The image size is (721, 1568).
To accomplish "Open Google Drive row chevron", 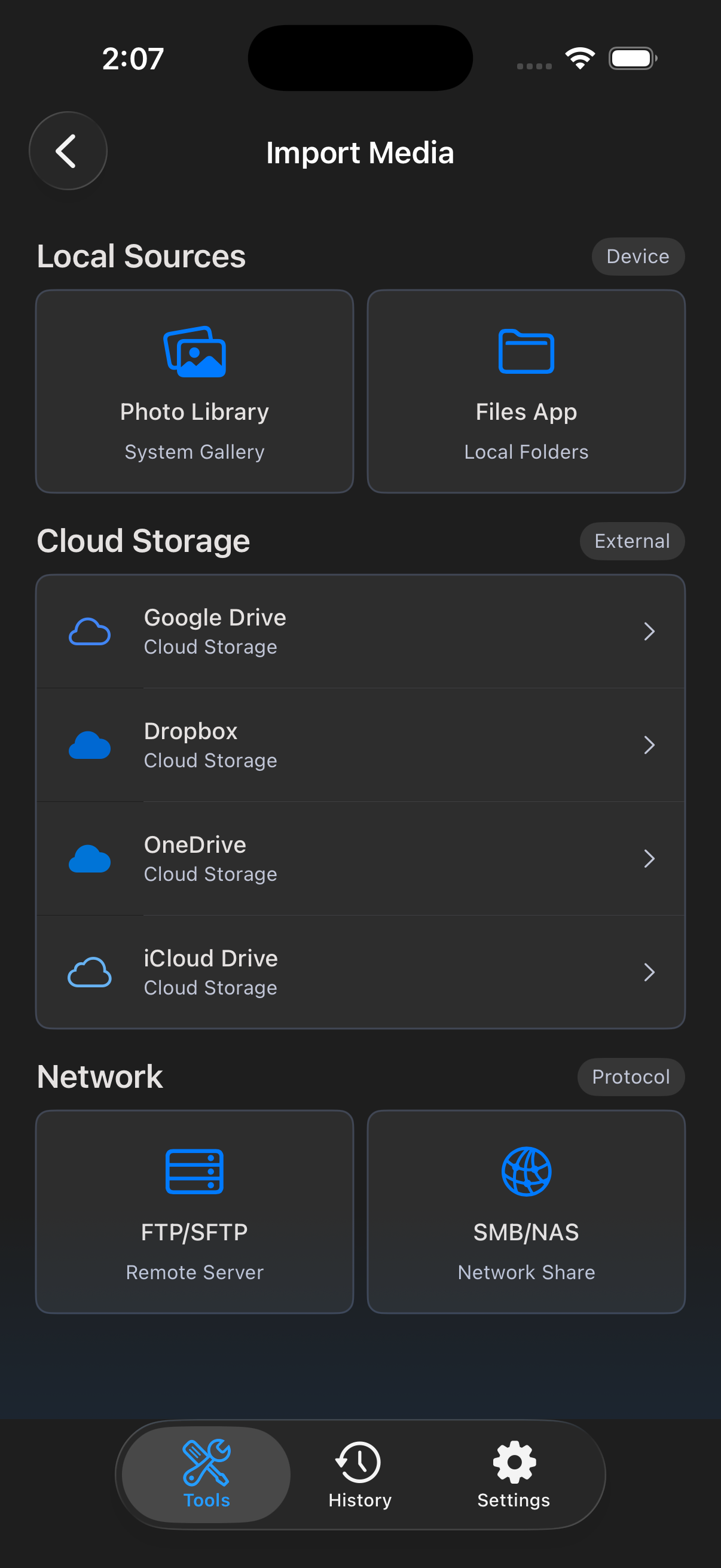I will [649, 632].
